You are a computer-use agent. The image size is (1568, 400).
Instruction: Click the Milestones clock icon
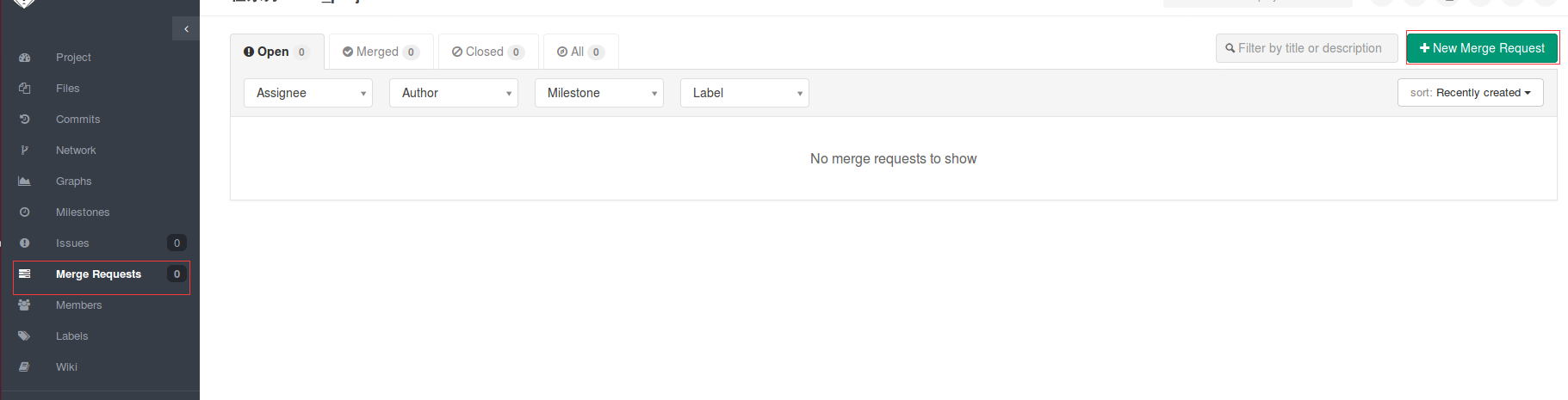click(25, 212)
